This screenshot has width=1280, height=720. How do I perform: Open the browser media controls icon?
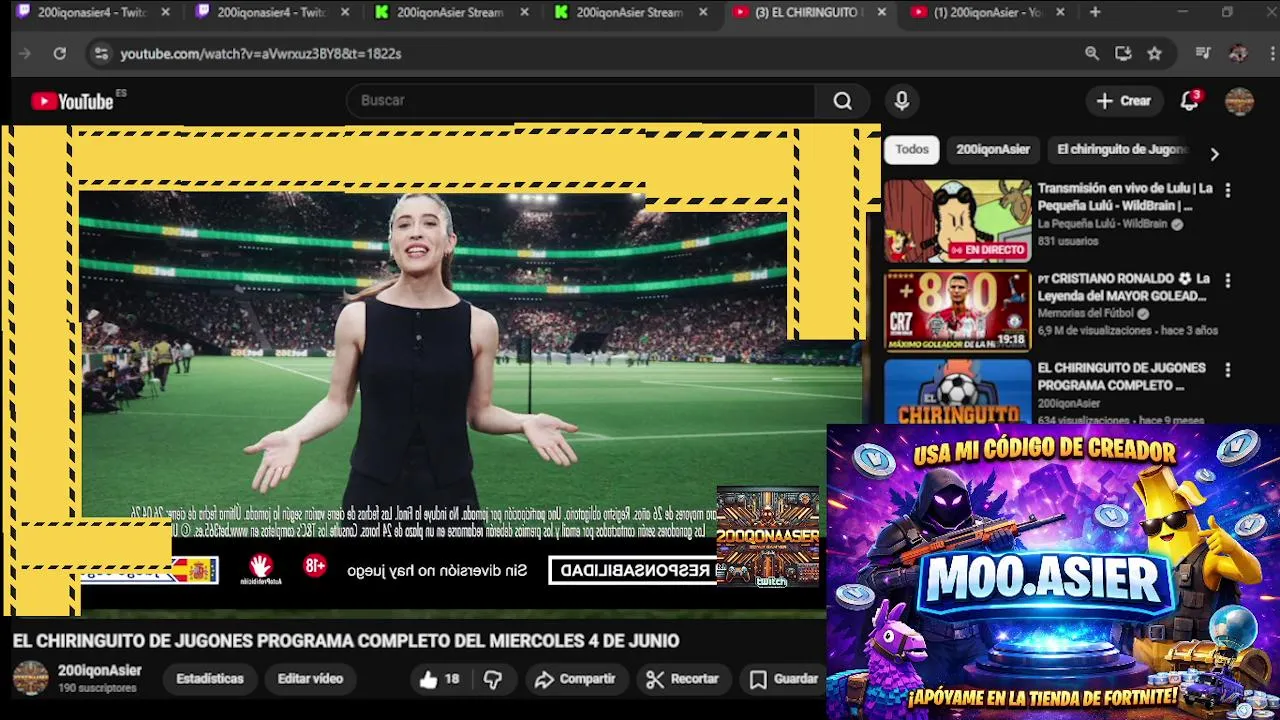tap(1204, 54)
